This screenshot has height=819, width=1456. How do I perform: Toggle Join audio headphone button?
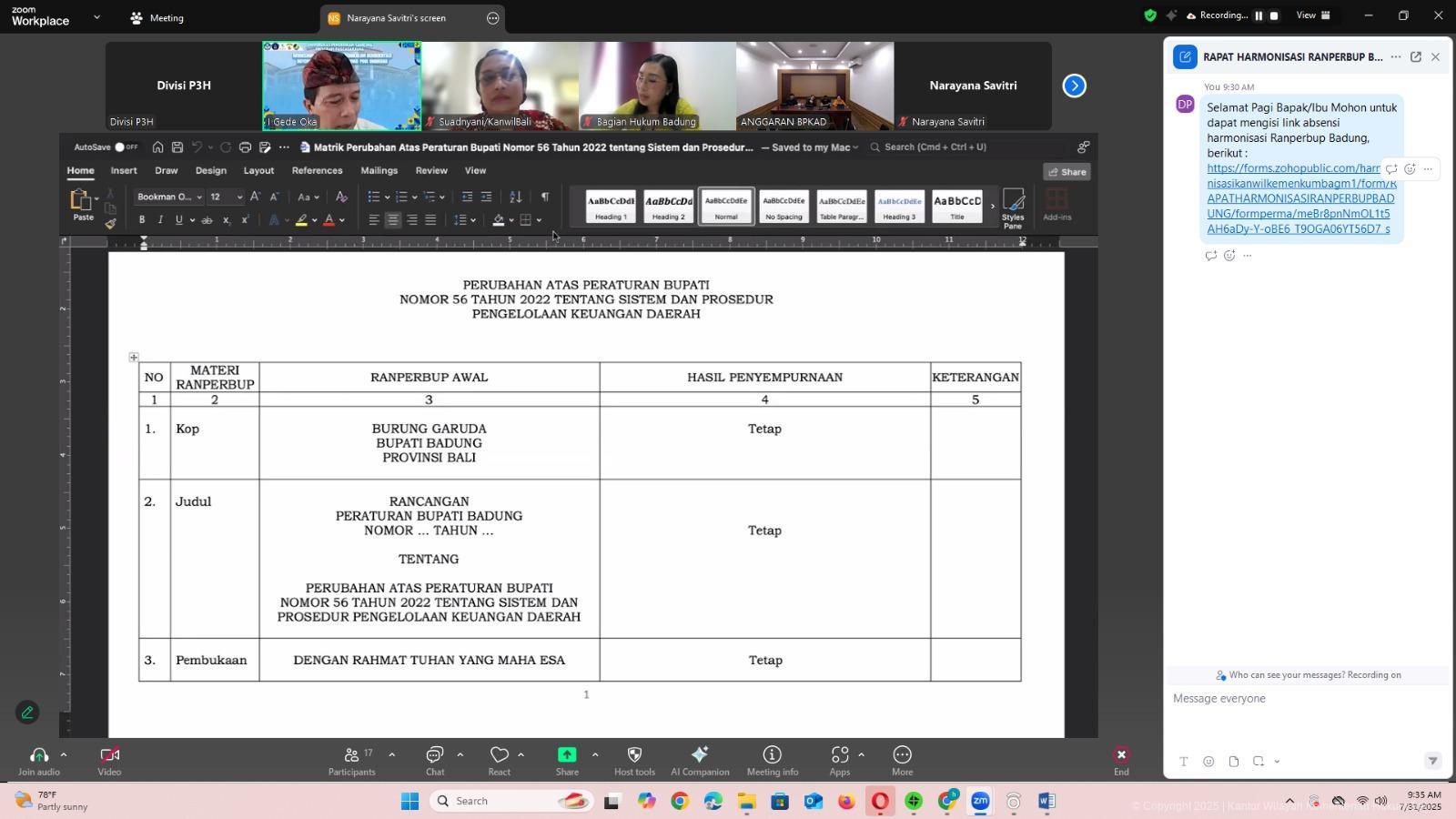[38, 761]
